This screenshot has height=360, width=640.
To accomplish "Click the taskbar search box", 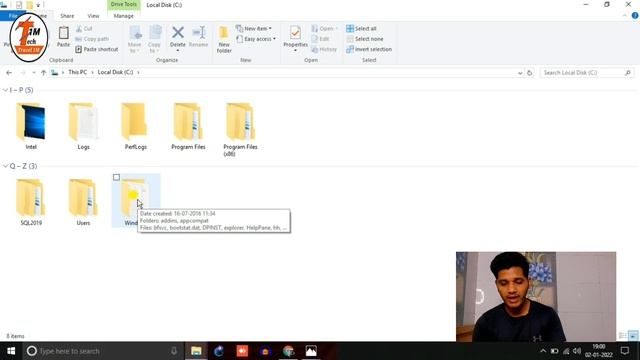I will pos(102,351).
